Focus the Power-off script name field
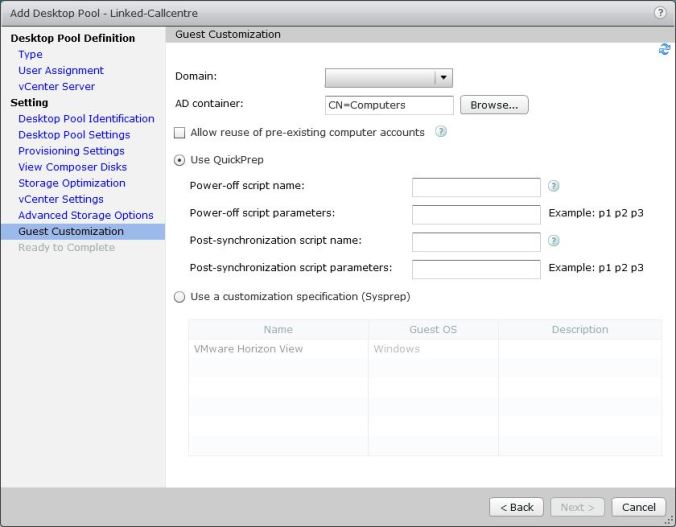This screenshot has width=676, height=527. click(x=476, y=187)
